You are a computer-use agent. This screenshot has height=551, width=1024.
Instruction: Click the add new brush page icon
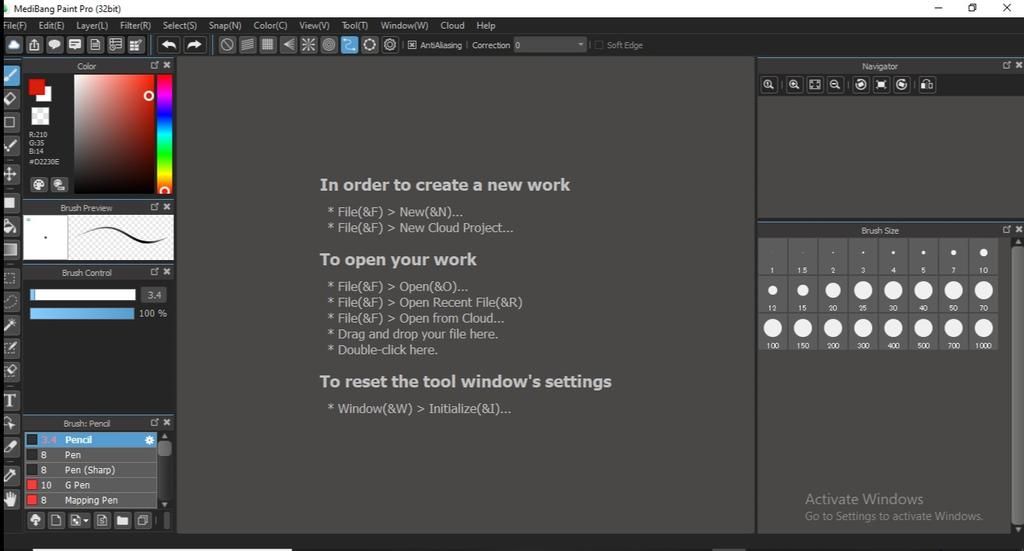pyautogui.click(x=56, y=520)
